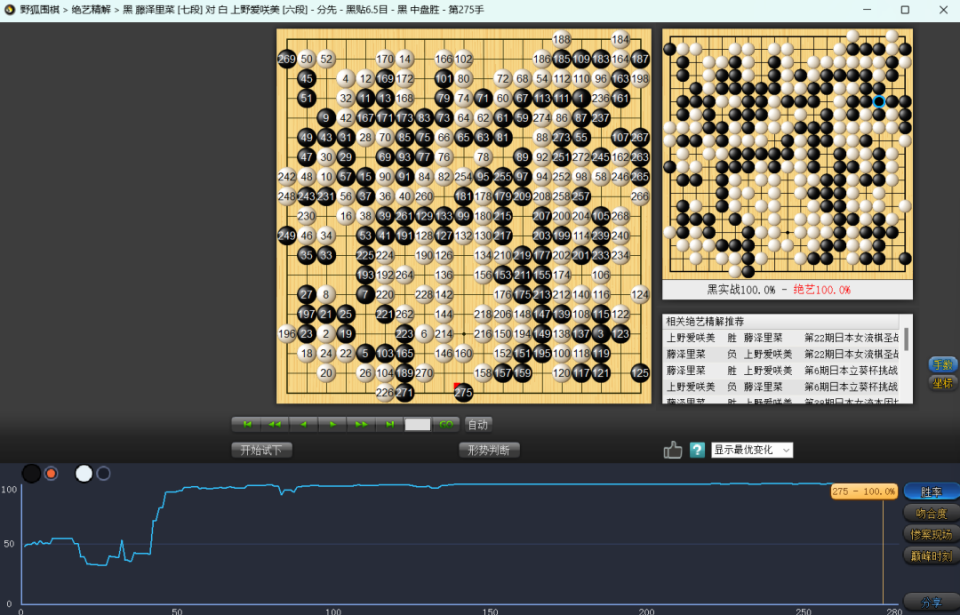960x615 pixels.
Task: Click black stone 249 on left edge
Action: pyautogui.click(x=287, y=235)
